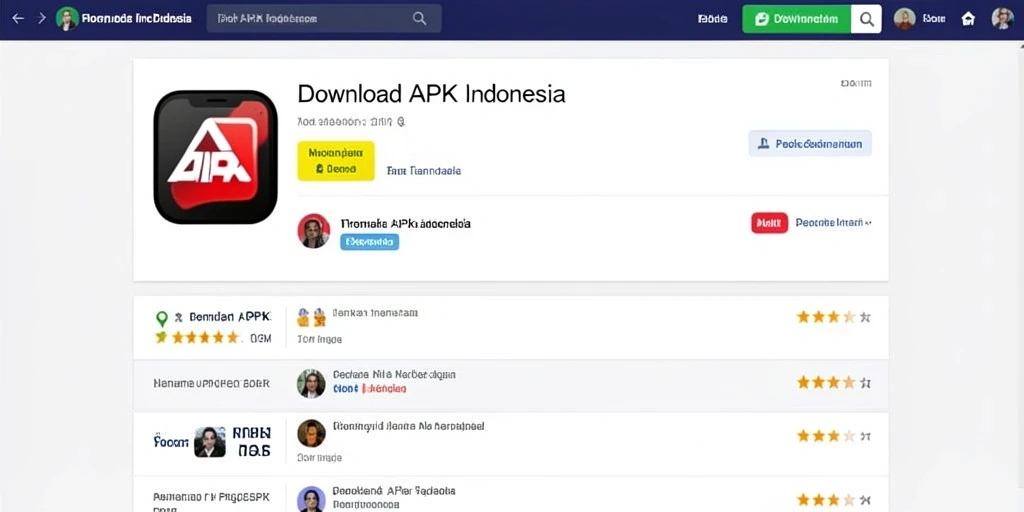1024x512 pixels.
Task: Click the site name beside the header avatar
Action: (136, 18)
